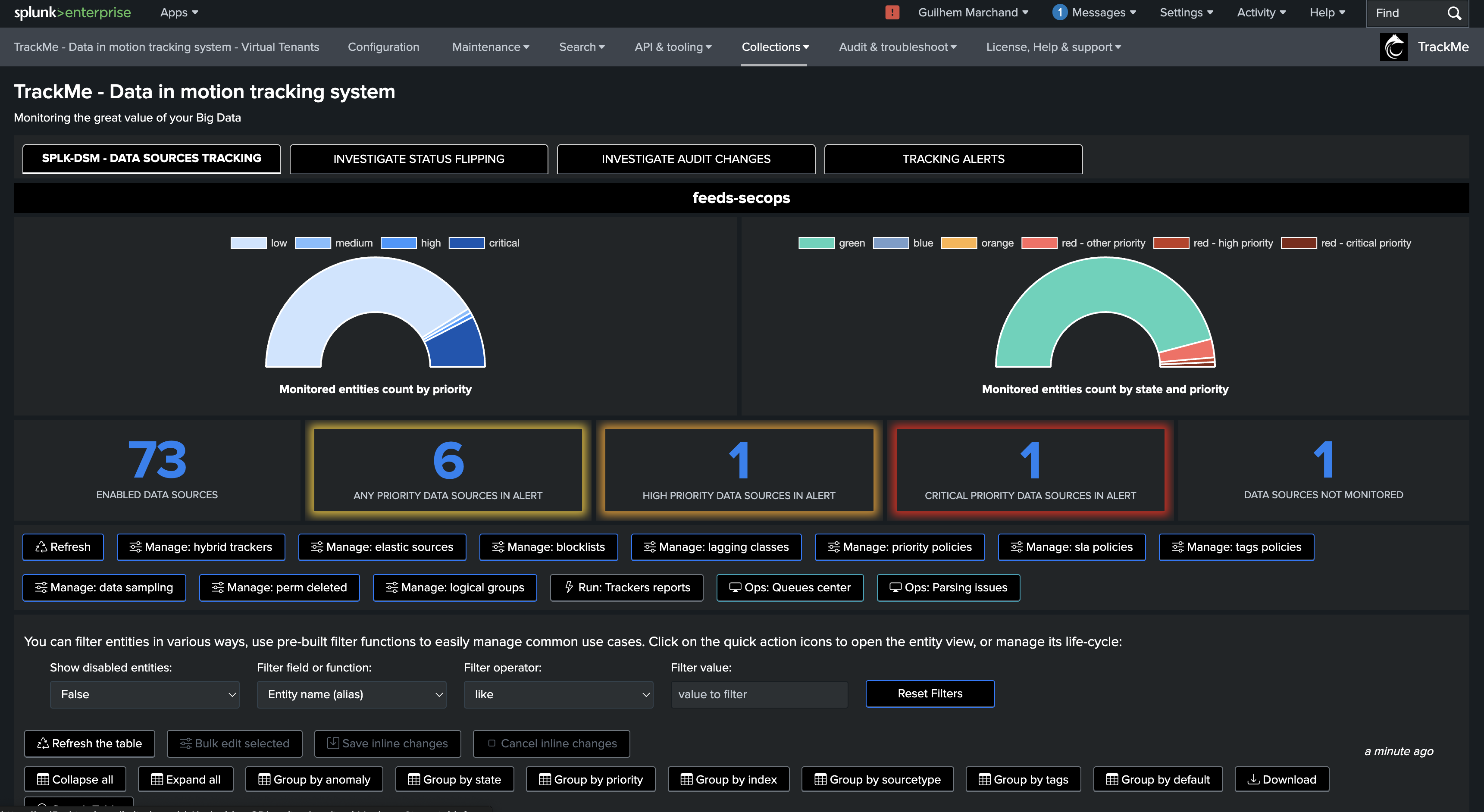Click the Manage: hybrid trackers sliders icon
This screenshot has height=812, width=1484.
[x=135, y=547]
